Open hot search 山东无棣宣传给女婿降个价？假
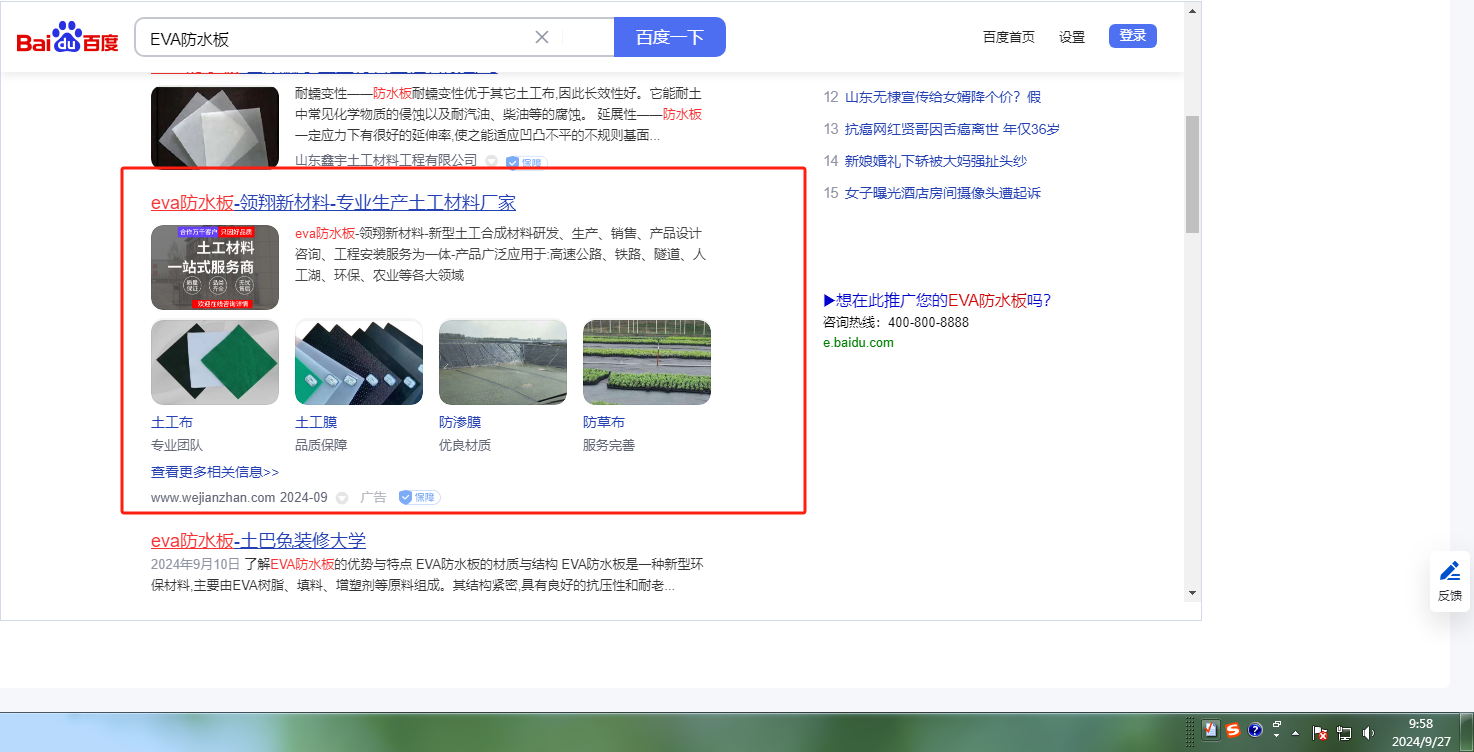Viewport: 1474px width, 752px height. [x=942, y=97]
